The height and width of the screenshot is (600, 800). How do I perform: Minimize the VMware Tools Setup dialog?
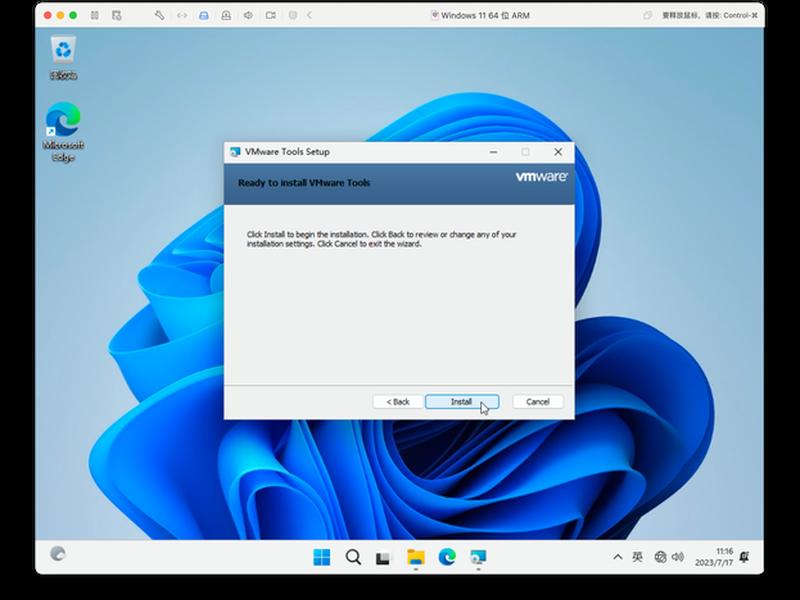(x=493, y=152)
